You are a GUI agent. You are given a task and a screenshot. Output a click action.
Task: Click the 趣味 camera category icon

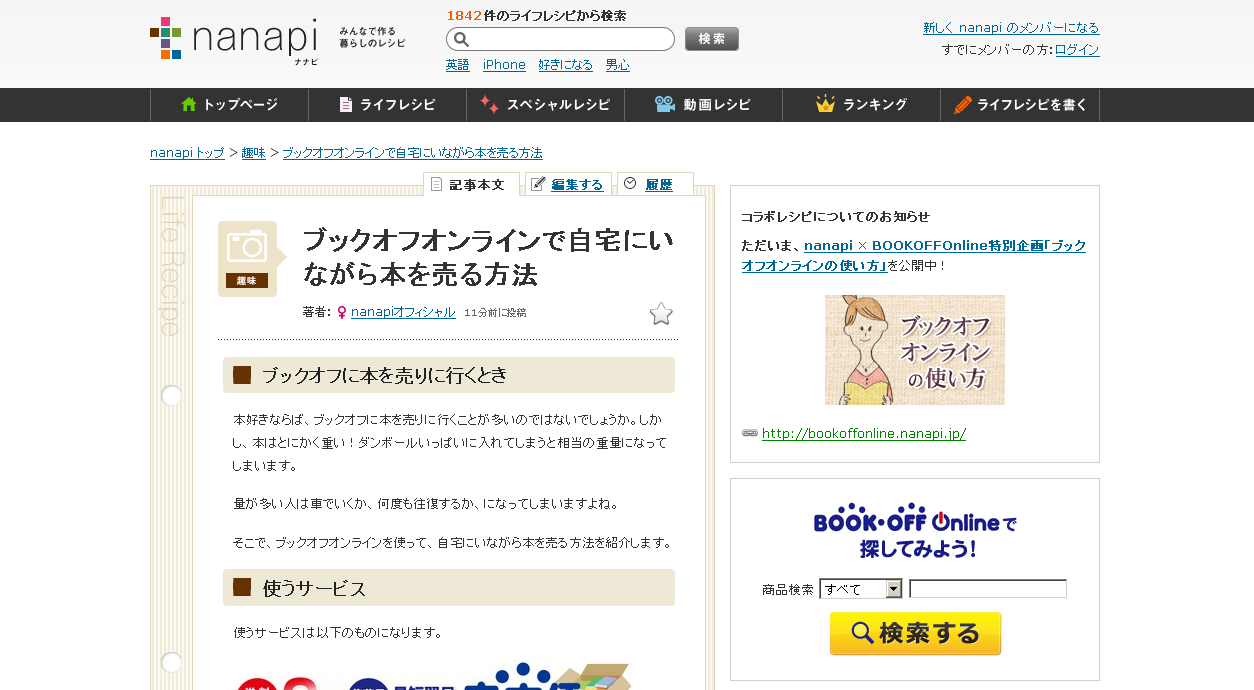coord(247,246)
